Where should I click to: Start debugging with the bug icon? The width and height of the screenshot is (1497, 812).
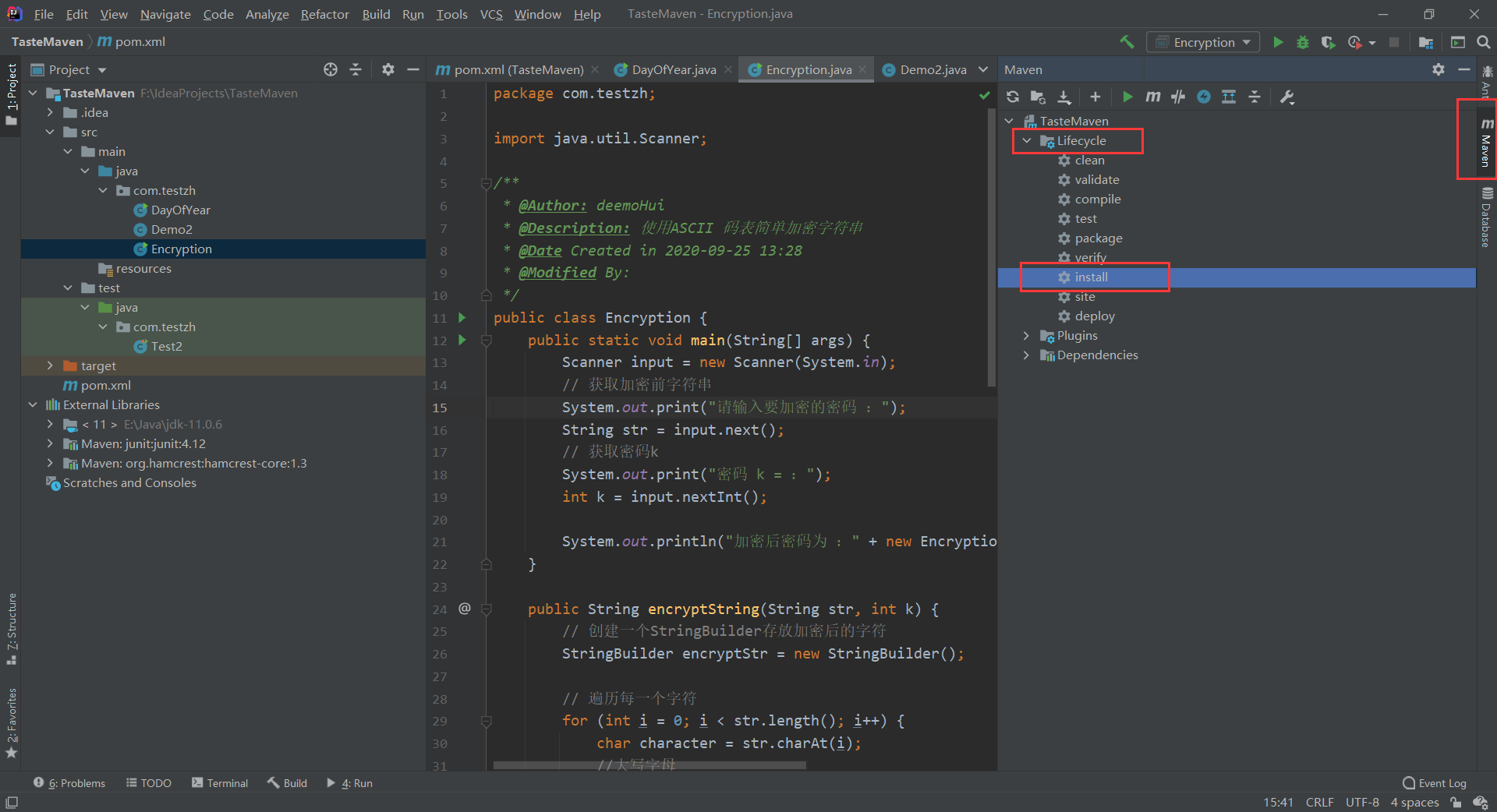tap(1303, 42)
